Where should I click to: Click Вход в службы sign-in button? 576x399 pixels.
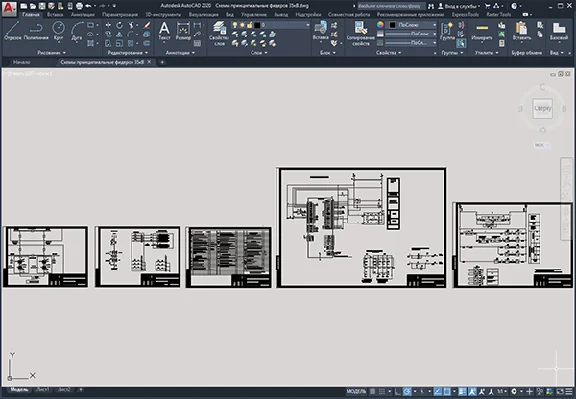point(459,6)
